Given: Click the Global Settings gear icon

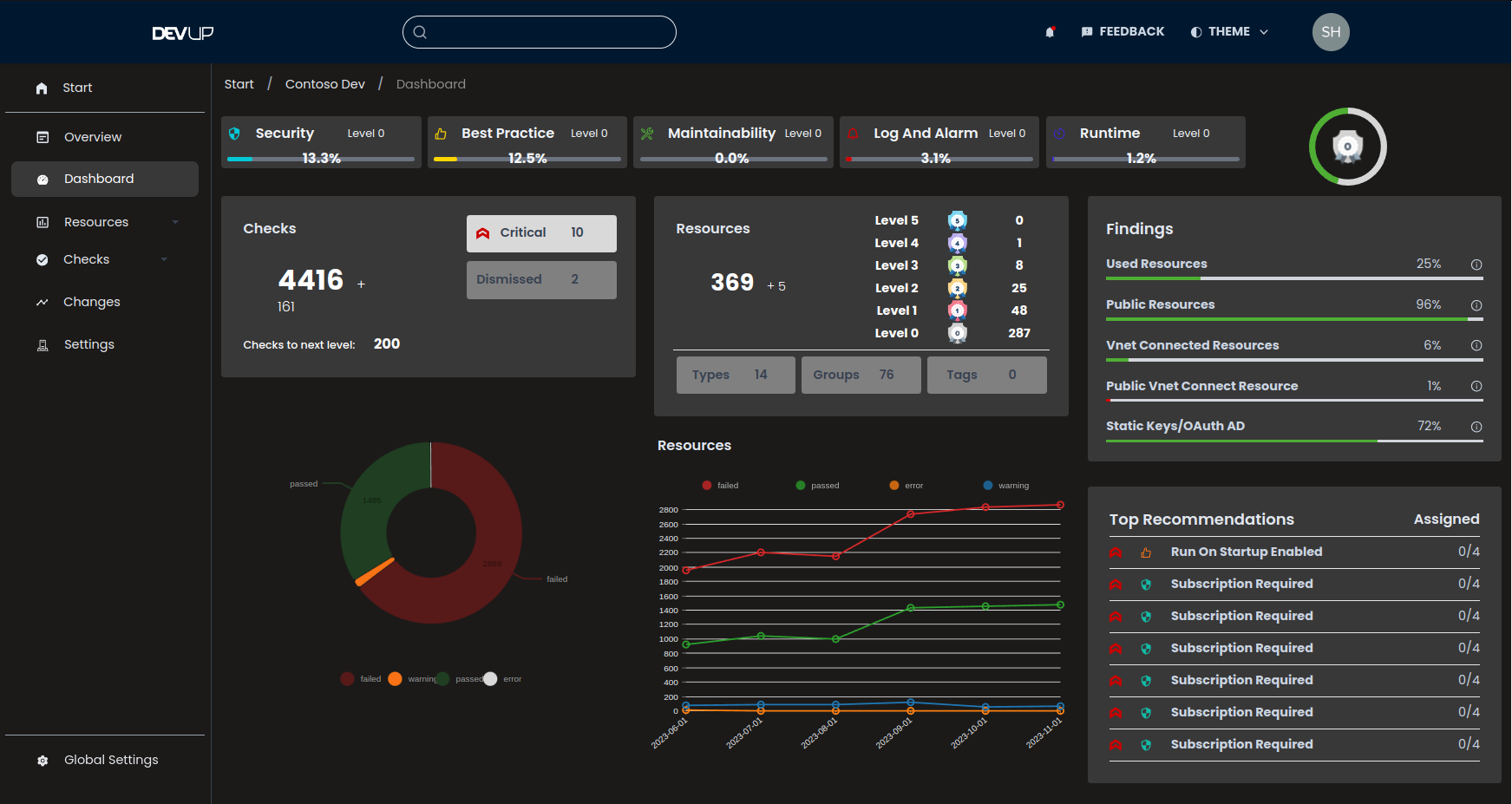Looking at the screenshot, I should click(43, 761).
